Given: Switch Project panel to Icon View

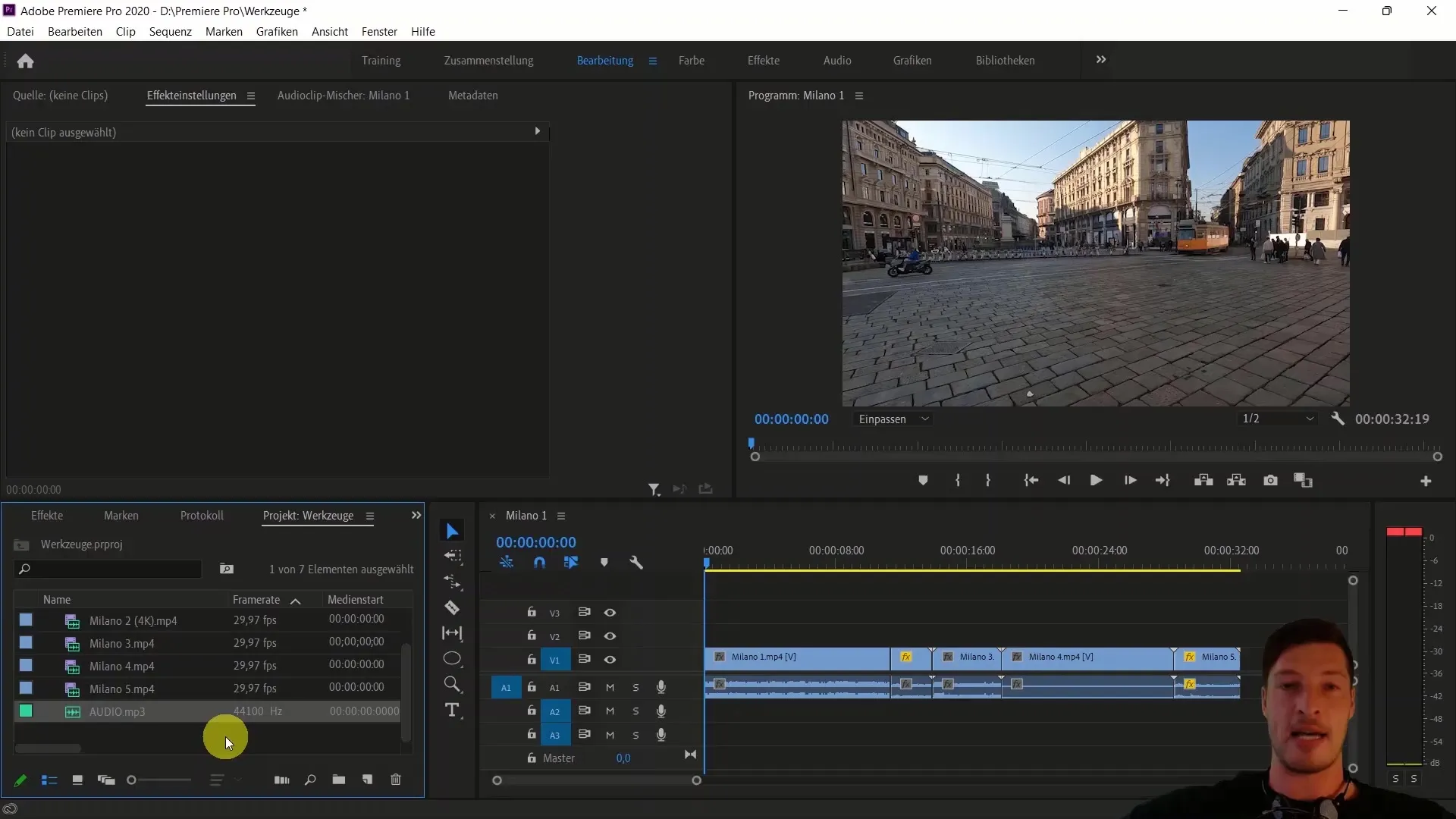Looking at the screenshot, I should tap(77, 780).
